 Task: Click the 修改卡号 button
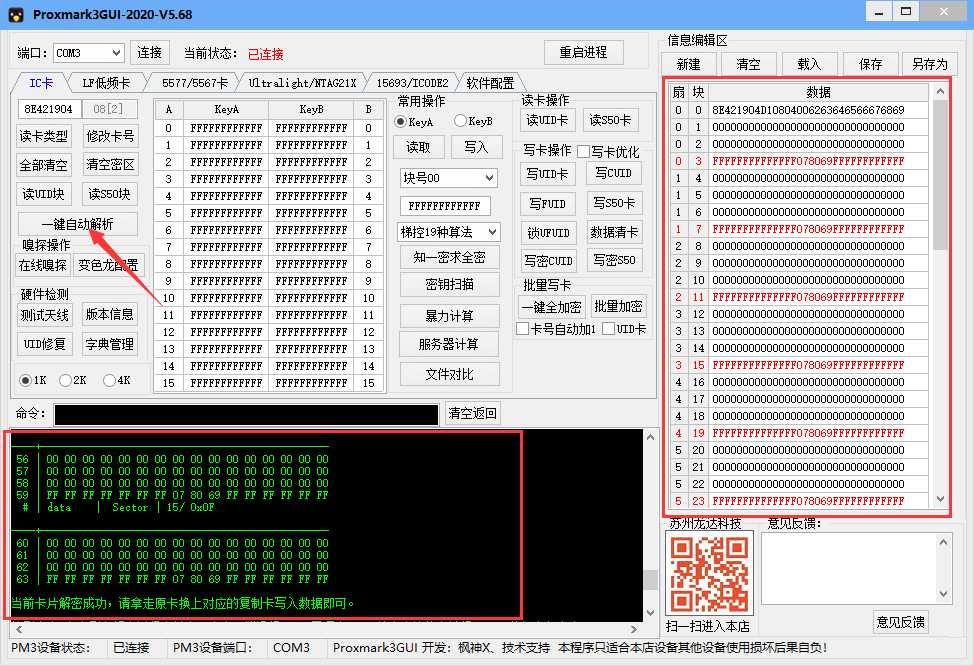coord(110,136)
